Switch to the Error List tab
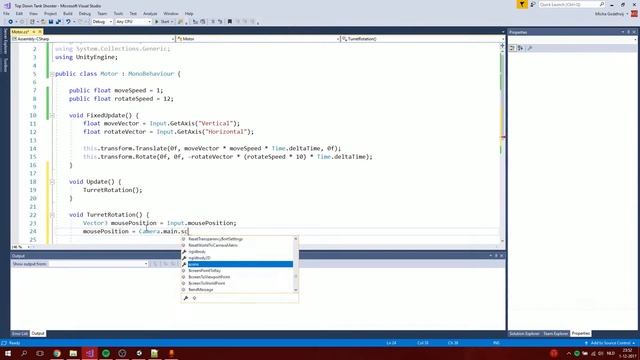Image resolution: width=640 pixels, height=360 pixels. (x=20, y=333)
